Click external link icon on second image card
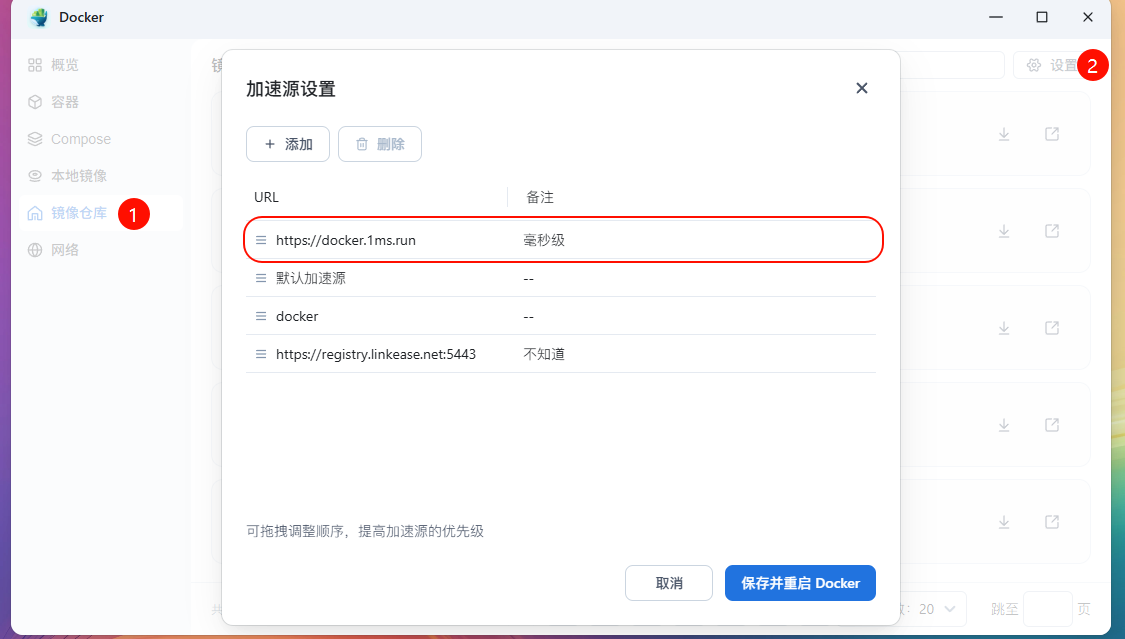Viewport: 1125px width, 639px height. (1052, 231)
